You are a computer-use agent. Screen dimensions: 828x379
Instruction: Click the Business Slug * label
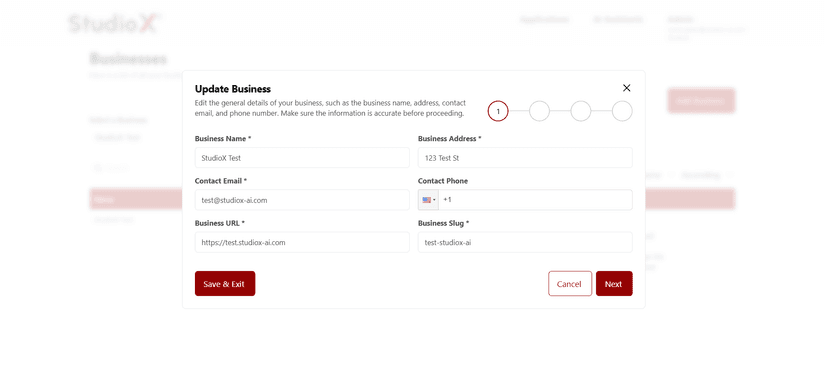[444, 223]
